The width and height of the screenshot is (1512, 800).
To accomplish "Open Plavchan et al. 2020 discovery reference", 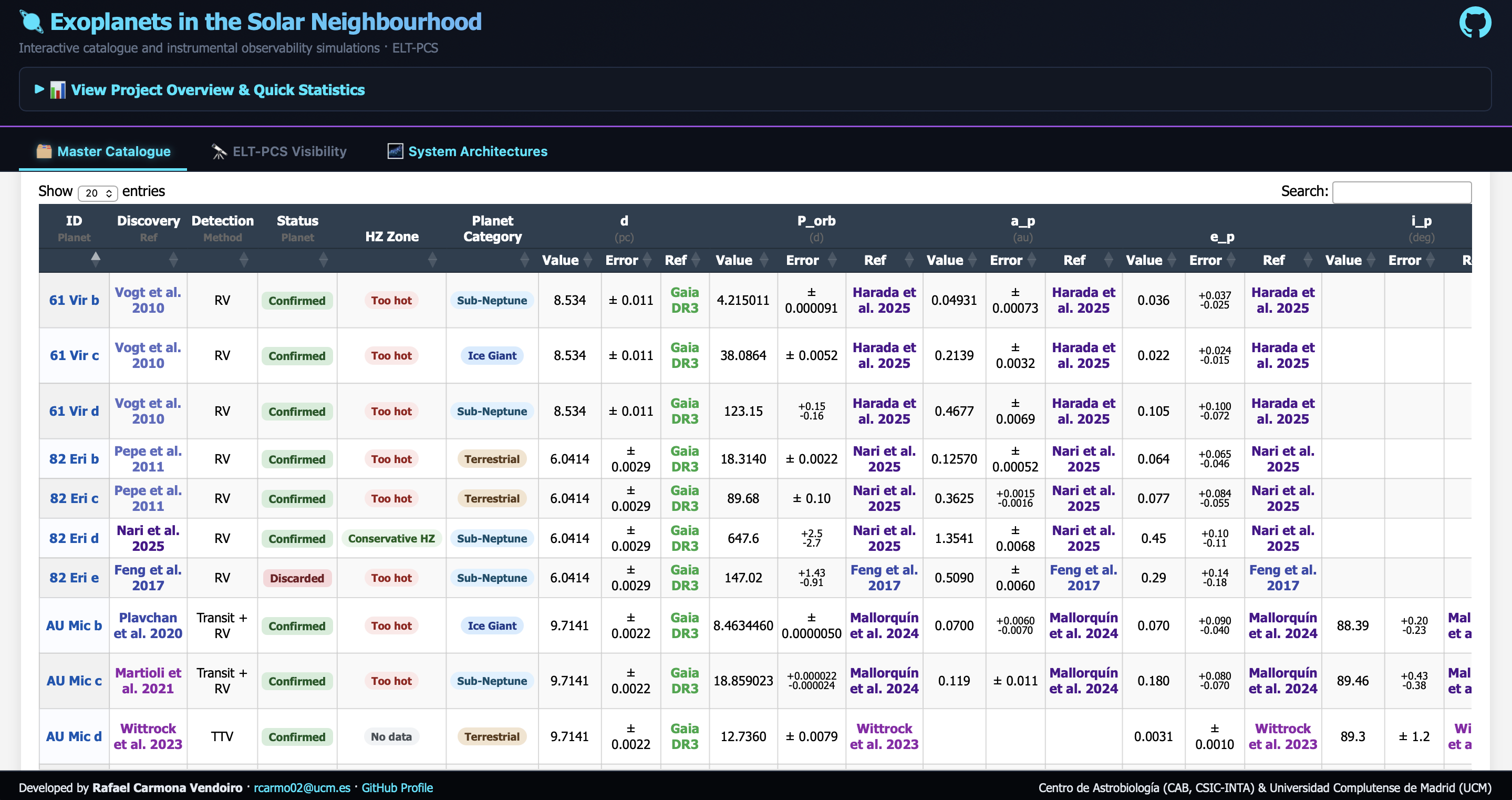I will (x=148, y=625).
